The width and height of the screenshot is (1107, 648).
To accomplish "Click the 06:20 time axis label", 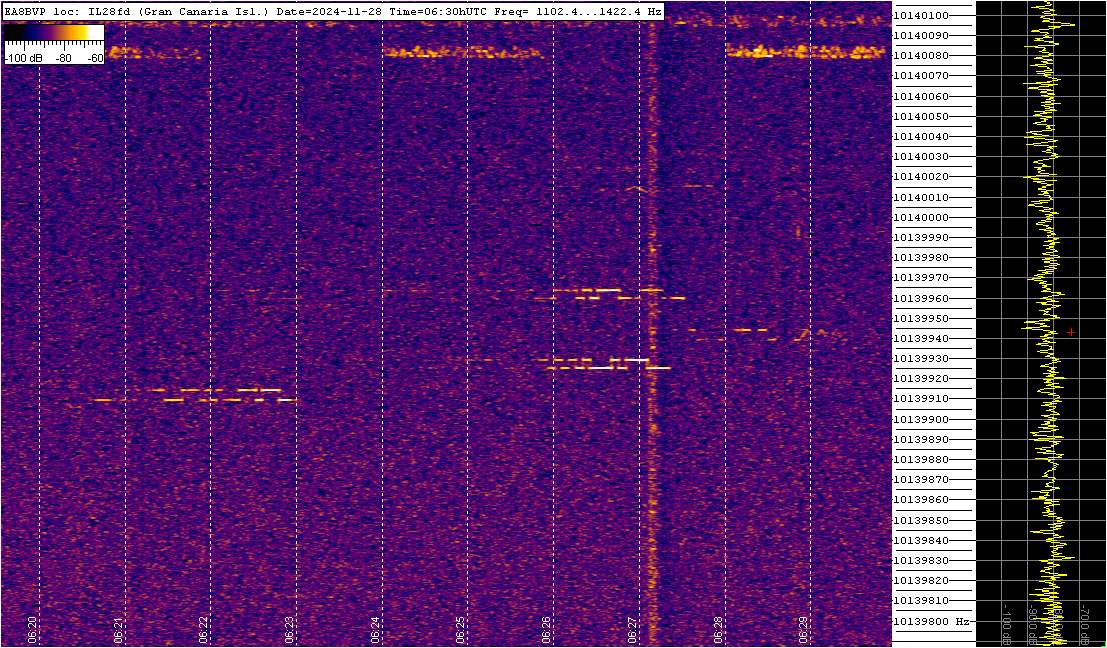I will [32, 630].
